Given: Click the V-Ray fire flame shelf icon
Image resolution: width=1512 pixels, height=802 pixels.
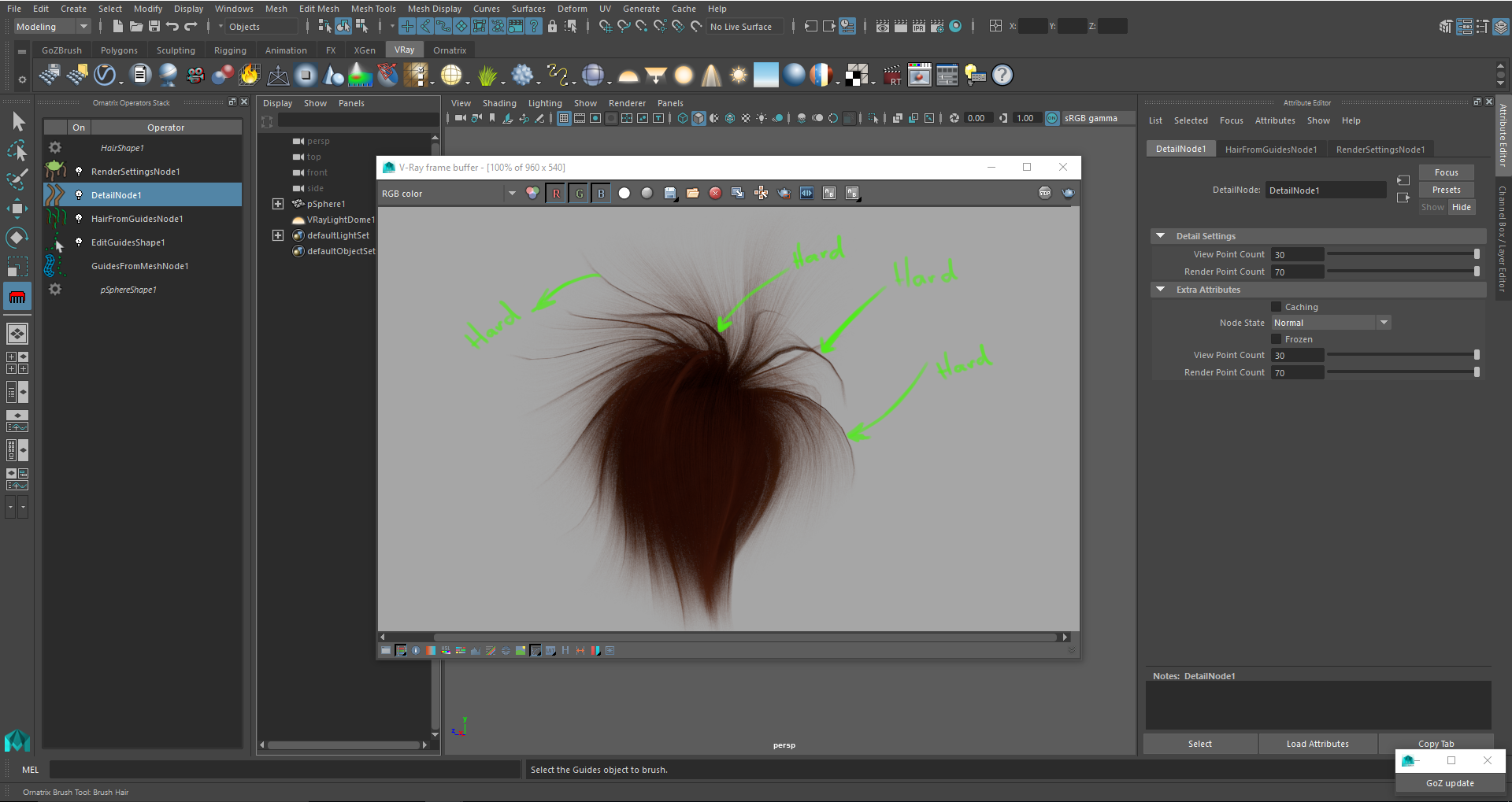Looking at the screenshot, I should pyautogui.click(x=250, y=76).
